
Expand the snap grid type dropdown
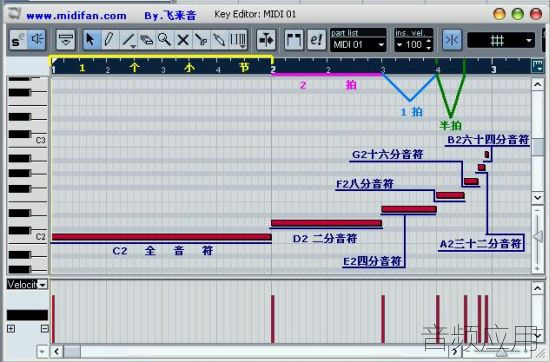coord(501,41)
